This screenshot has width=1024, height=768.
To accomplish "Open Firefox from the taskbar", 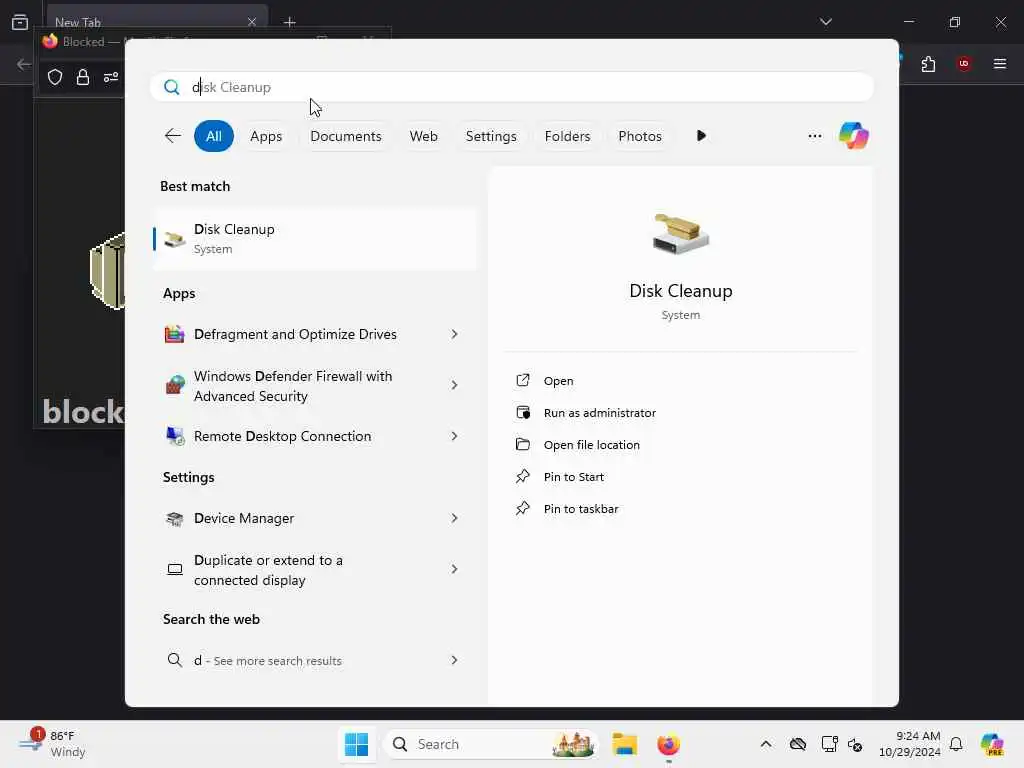I will tap(668, 744).
